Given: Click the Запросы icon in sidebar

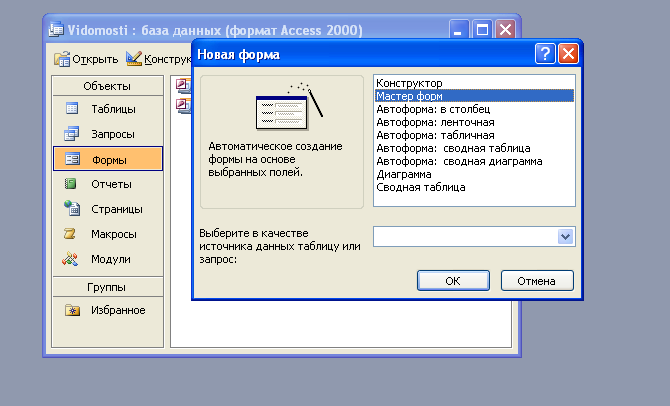Looking at the screenshot, I should click(x=71, y=134).
